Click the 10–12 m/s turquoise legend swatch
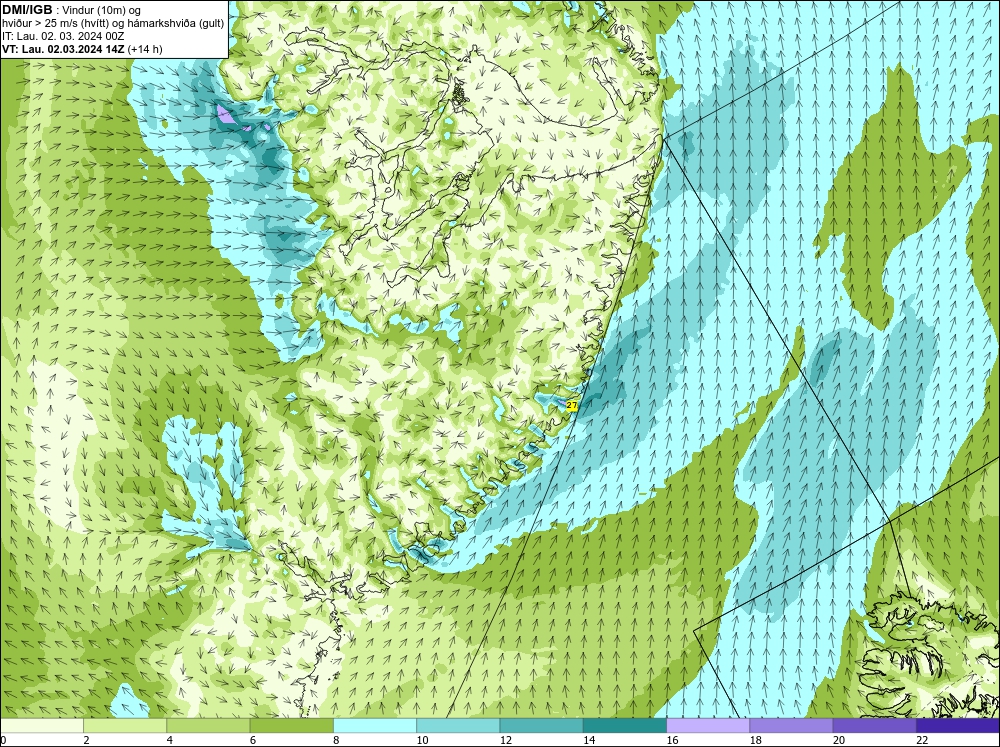Screen dimensions: 1000x747 458,726
